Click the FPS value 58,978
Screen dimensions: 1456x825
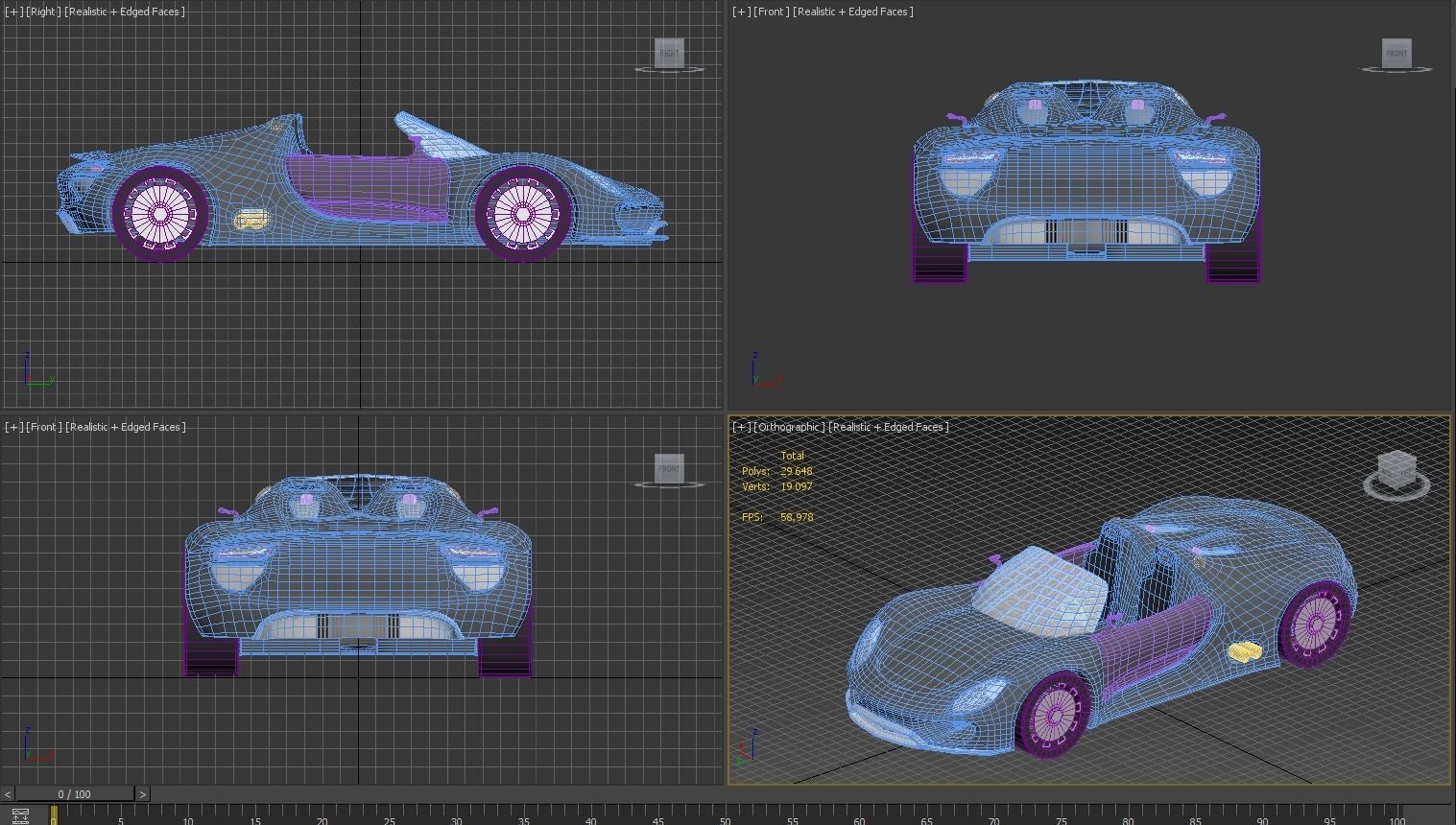[797, 517]
